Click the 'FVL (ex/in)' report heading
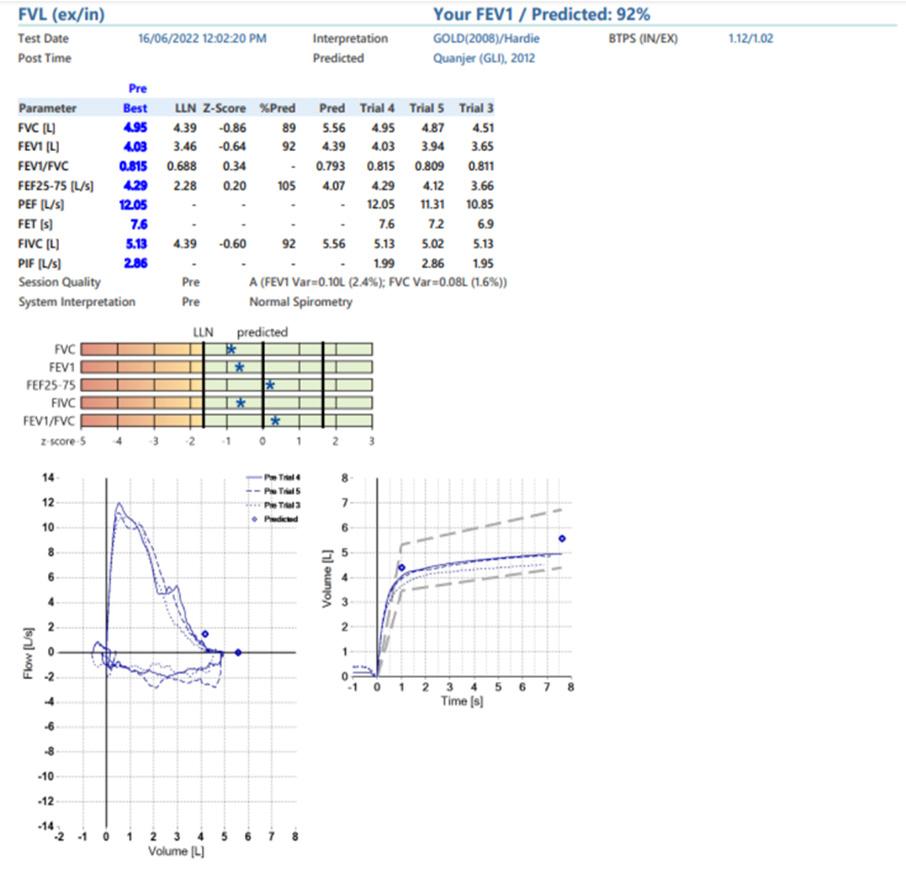The height and width of the screenshot is (870, 906). click(x=61, y=14)
